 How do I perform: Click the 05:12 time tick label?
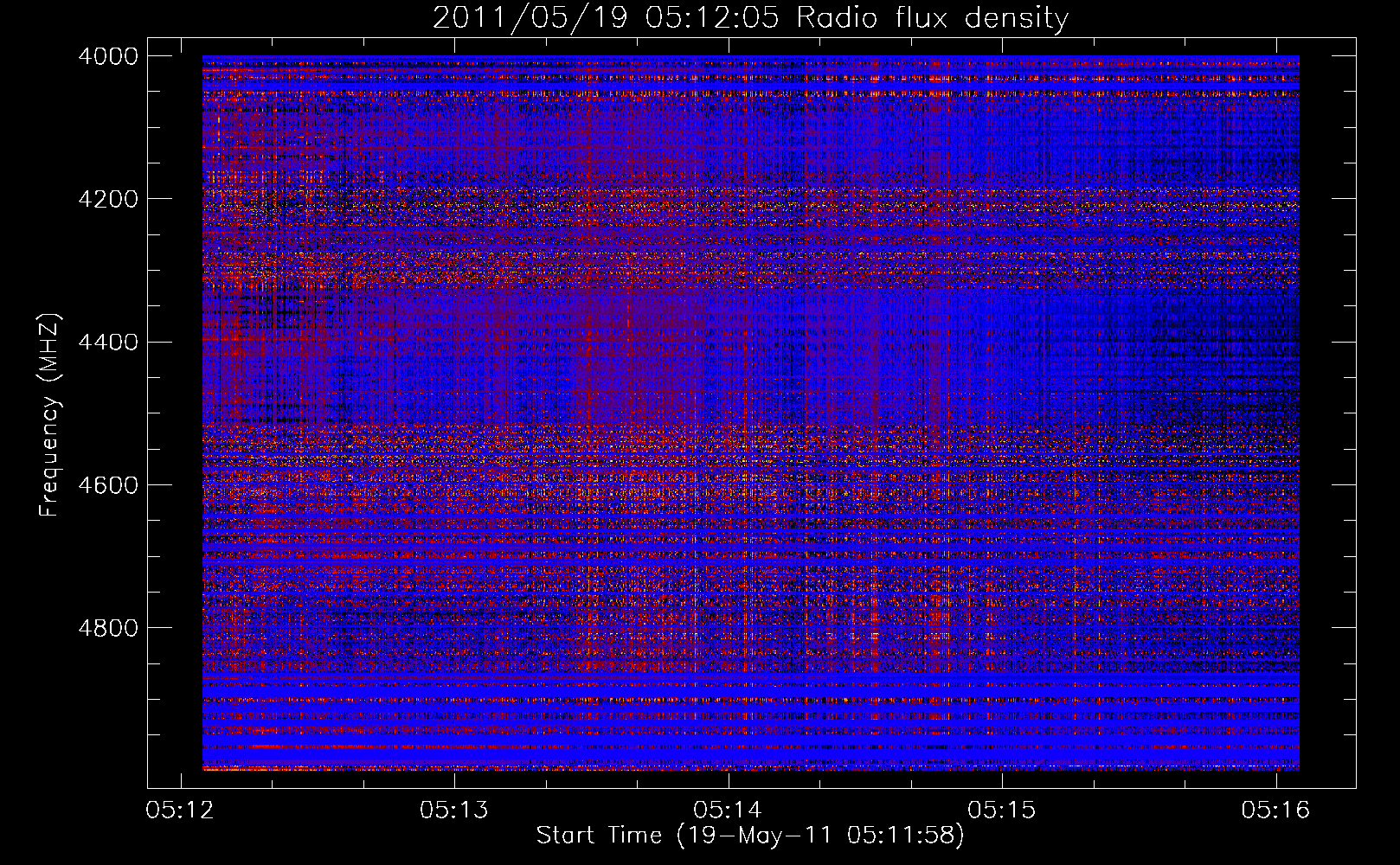(x=181, y=811)
